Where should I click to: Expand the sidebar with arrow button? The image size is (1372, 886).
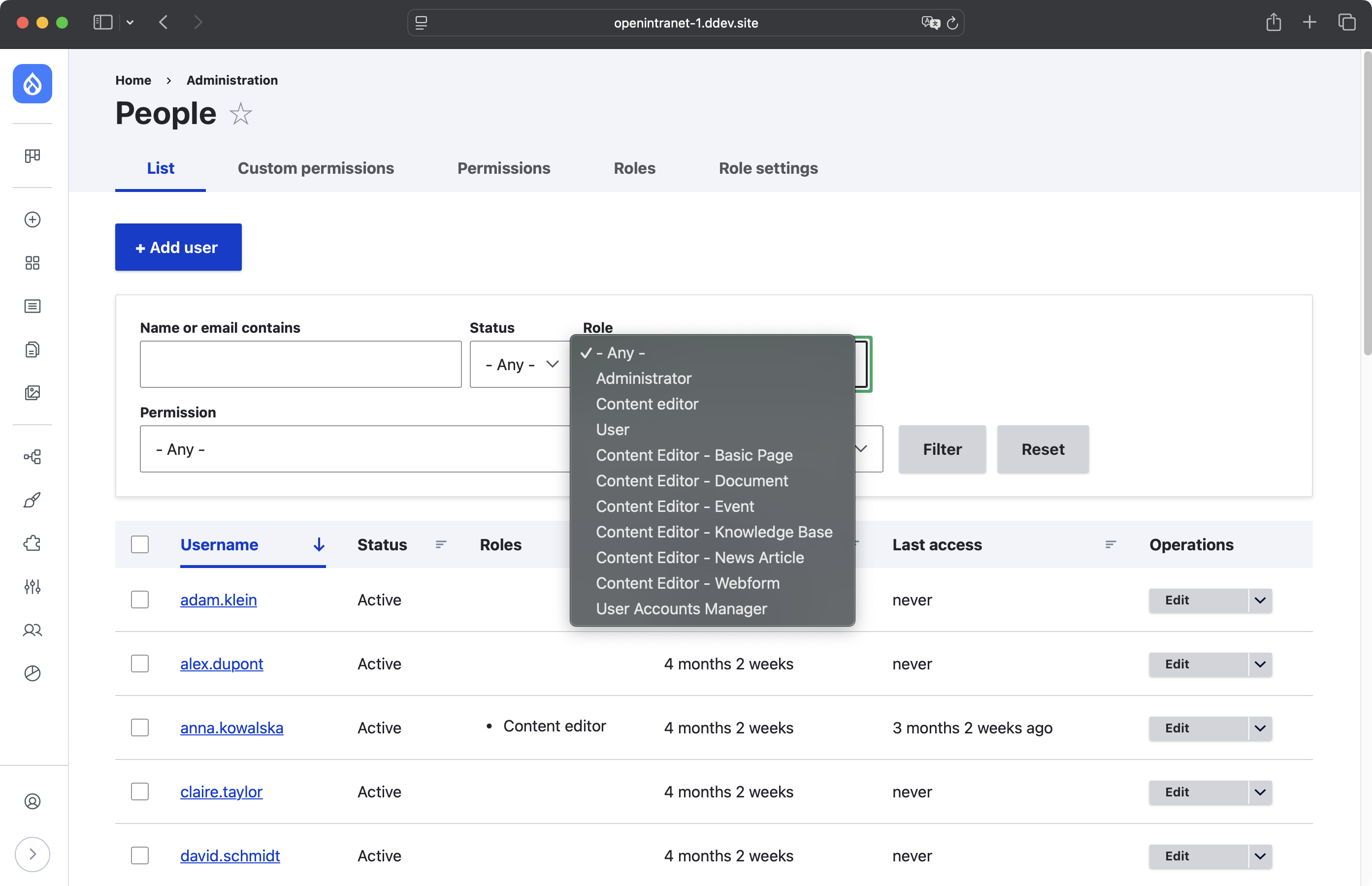pyautogui.click(x=32, y=854)
